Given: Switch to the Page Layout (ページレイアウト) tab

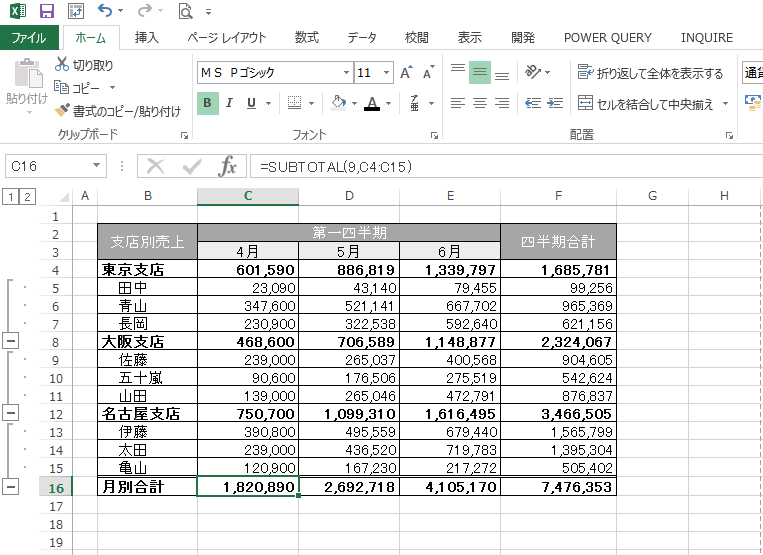Looking at the screenshot, I should [227, 37].
